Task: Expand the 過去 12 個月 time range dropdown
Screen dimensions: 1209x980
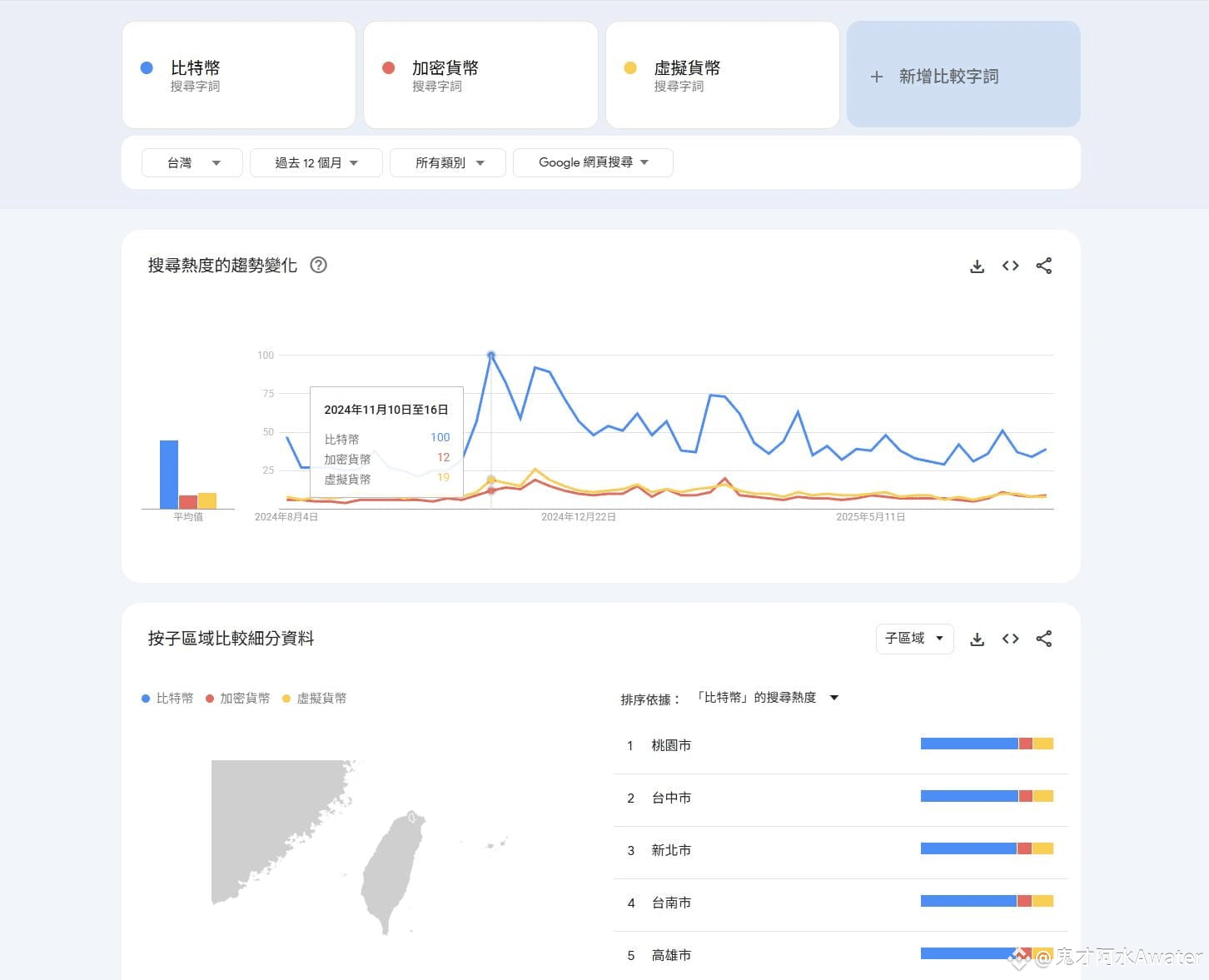Action: pos(316,163)
